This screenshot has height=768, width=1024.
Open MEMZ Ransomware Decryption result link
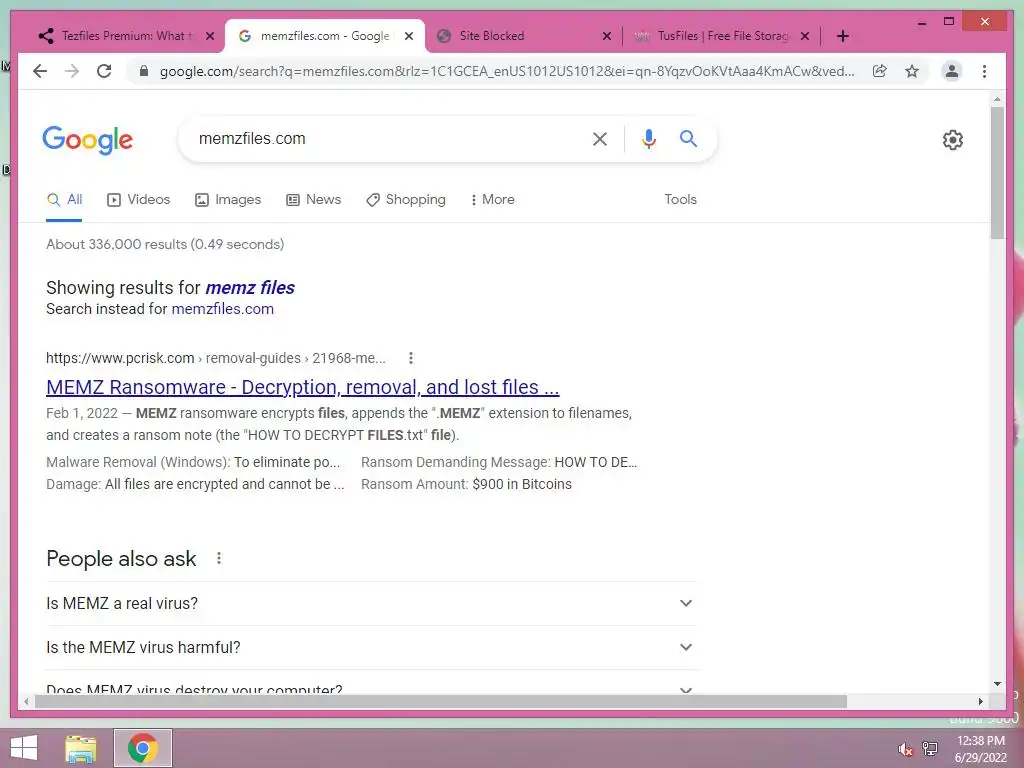pyautogui.click(x=302, y=387)
